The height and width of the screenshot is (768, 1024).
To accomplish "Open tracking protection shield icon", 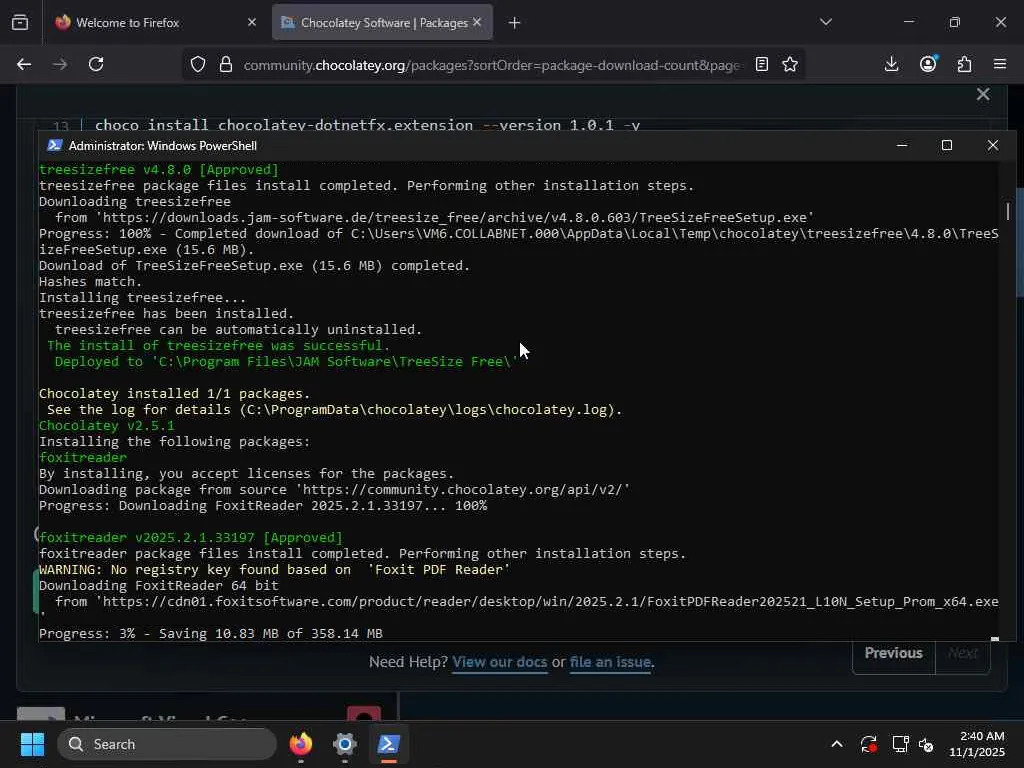I will (x=198, y=64).
